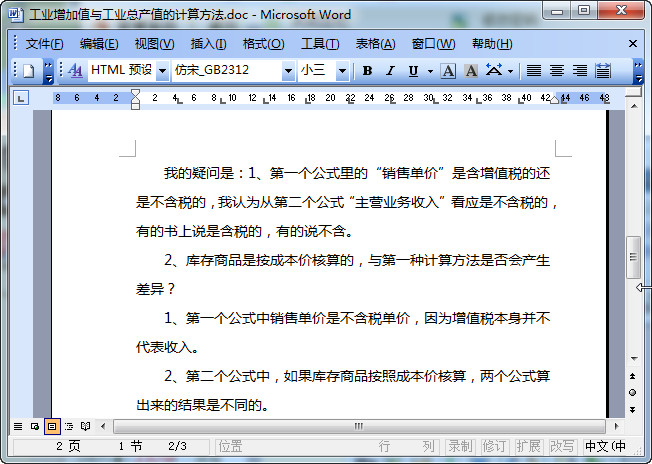This screenshot has height=464, width=652.
Task: Open Character Scaling dropdown arrow
Action: (510, 72)
